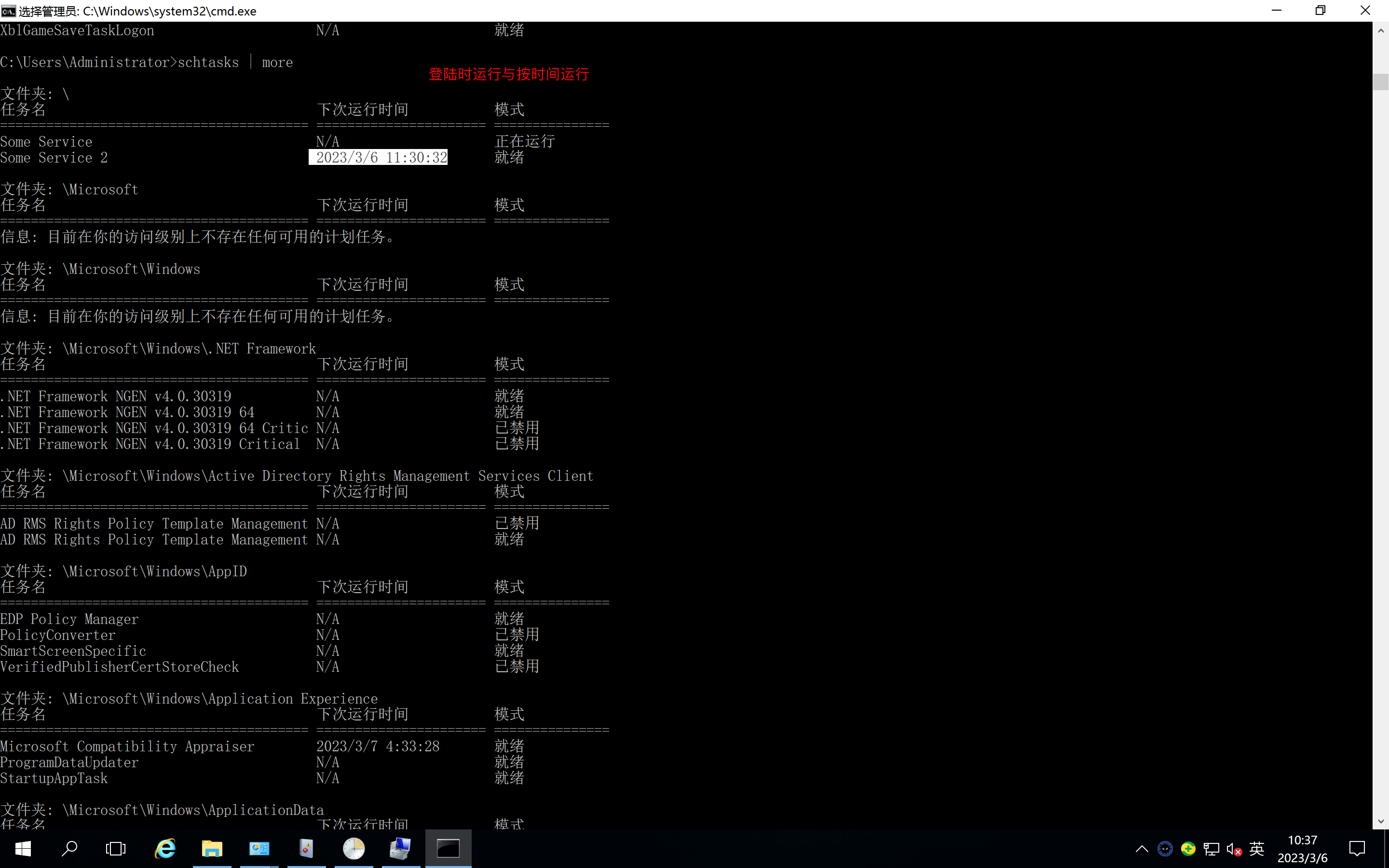Close the cmd.exe window
Viewport: 1389px width, 868px height.
(x=1365, y=10)
